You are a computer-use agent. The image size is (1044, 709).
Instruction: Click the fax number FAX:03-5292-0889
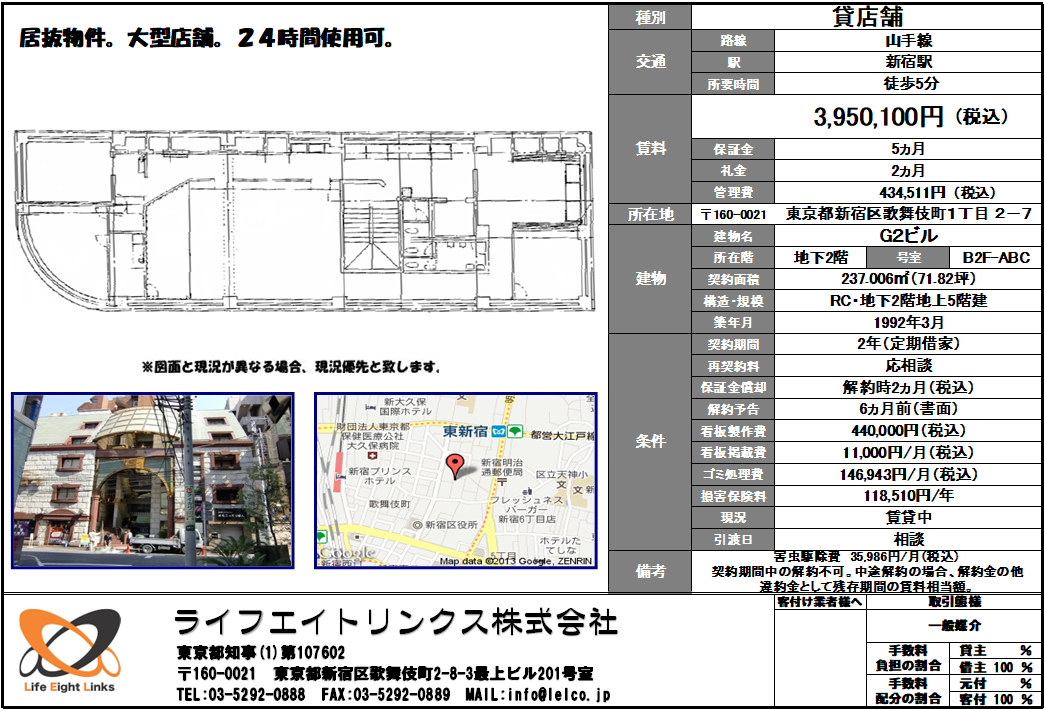(386, 695)
